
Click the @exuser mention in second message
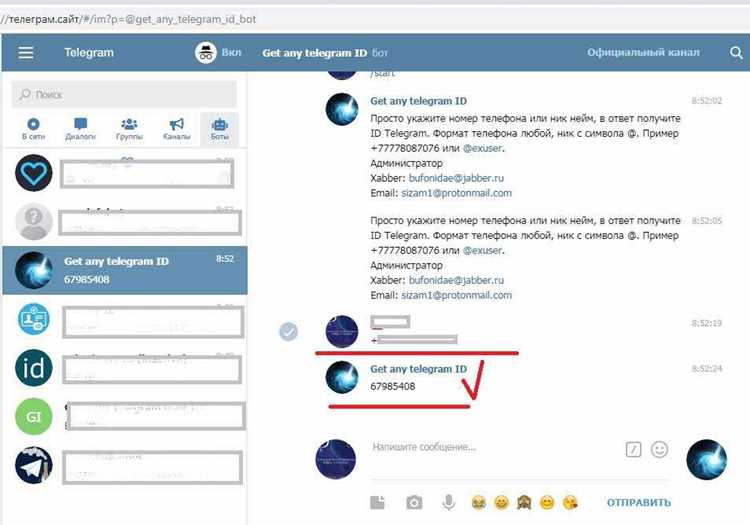pyautogui.click(x=483, y=250)
